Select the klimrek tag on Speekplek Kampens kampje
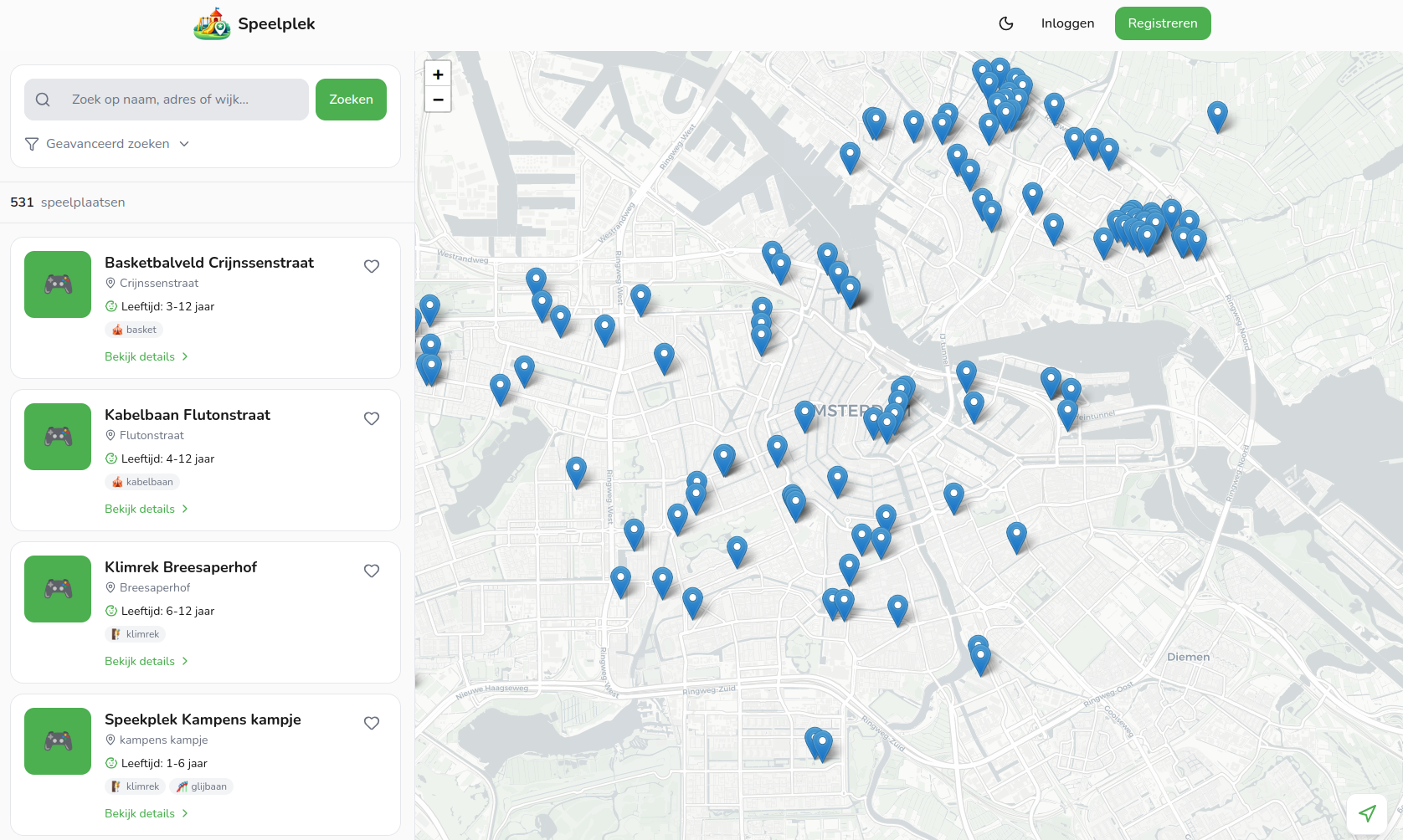Screen dimensions: 1403x840 136,786
